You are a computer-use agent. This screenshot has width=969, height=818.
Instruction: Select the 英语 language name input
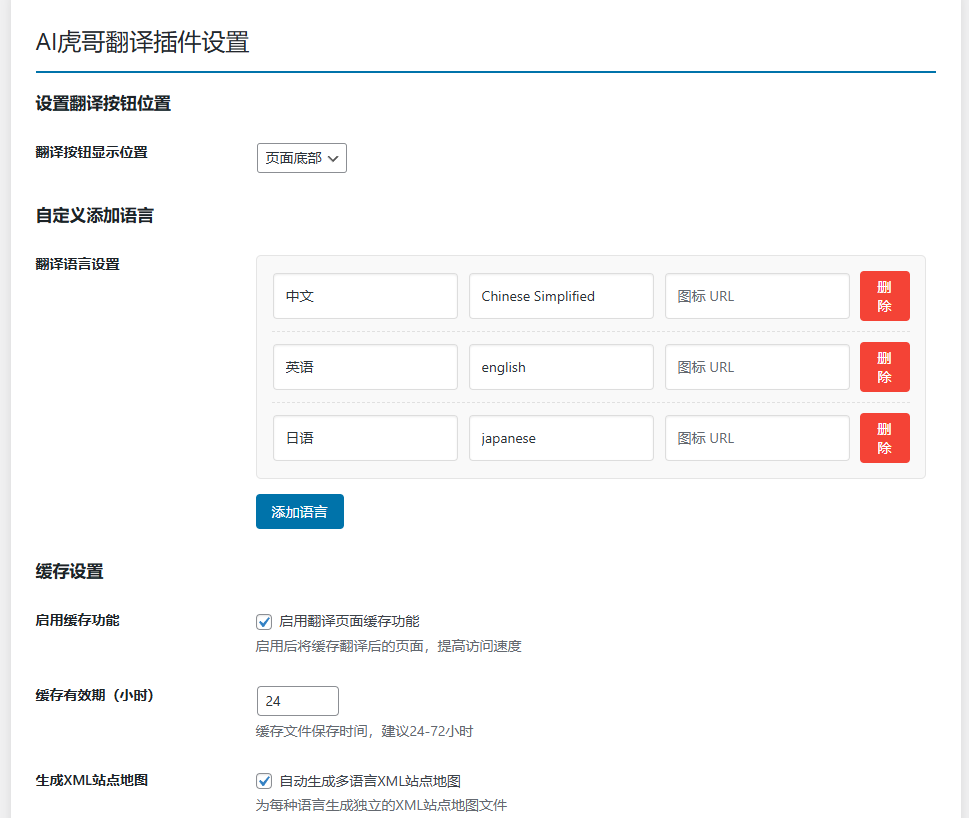(365, 367)
